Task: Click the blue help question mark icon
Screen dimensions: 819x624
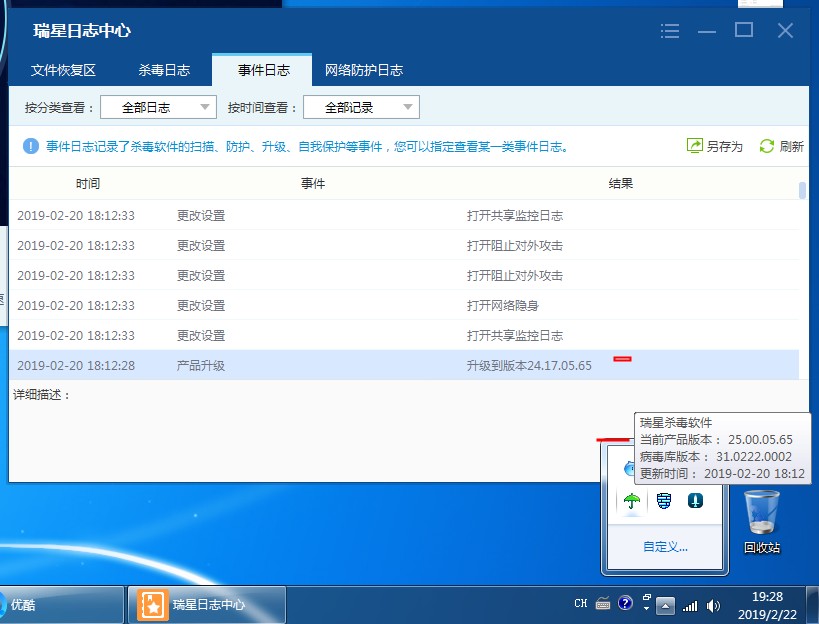Action: 626,604
